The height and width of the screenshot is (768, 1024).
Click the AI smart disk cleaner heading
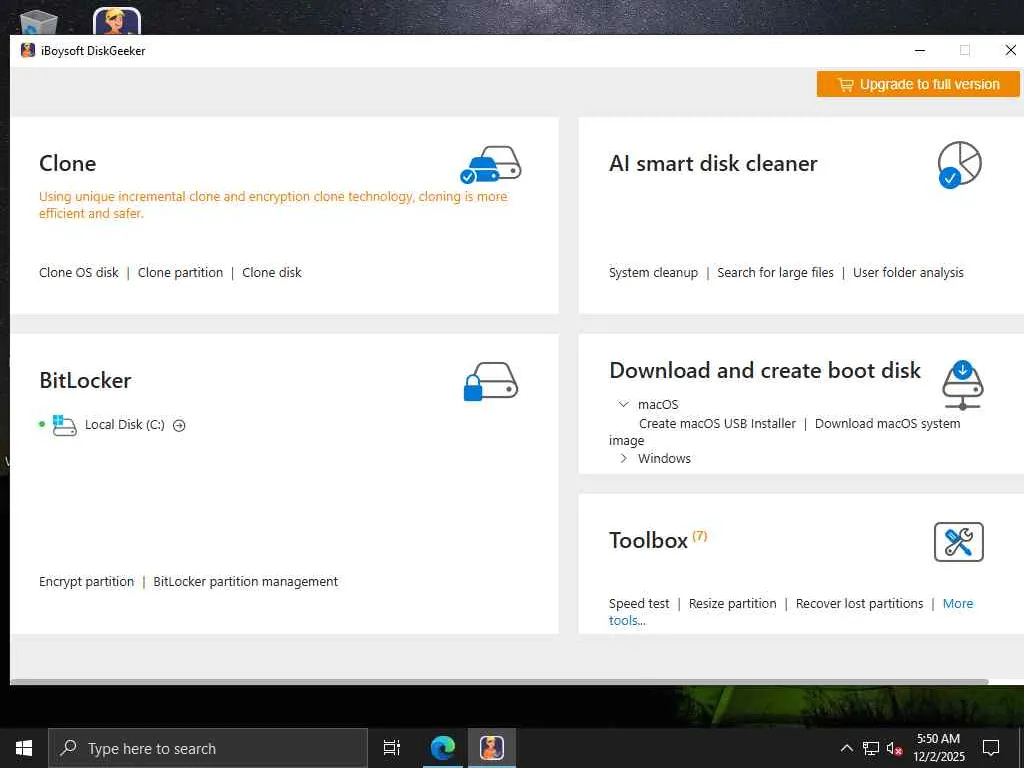point(712,163)
